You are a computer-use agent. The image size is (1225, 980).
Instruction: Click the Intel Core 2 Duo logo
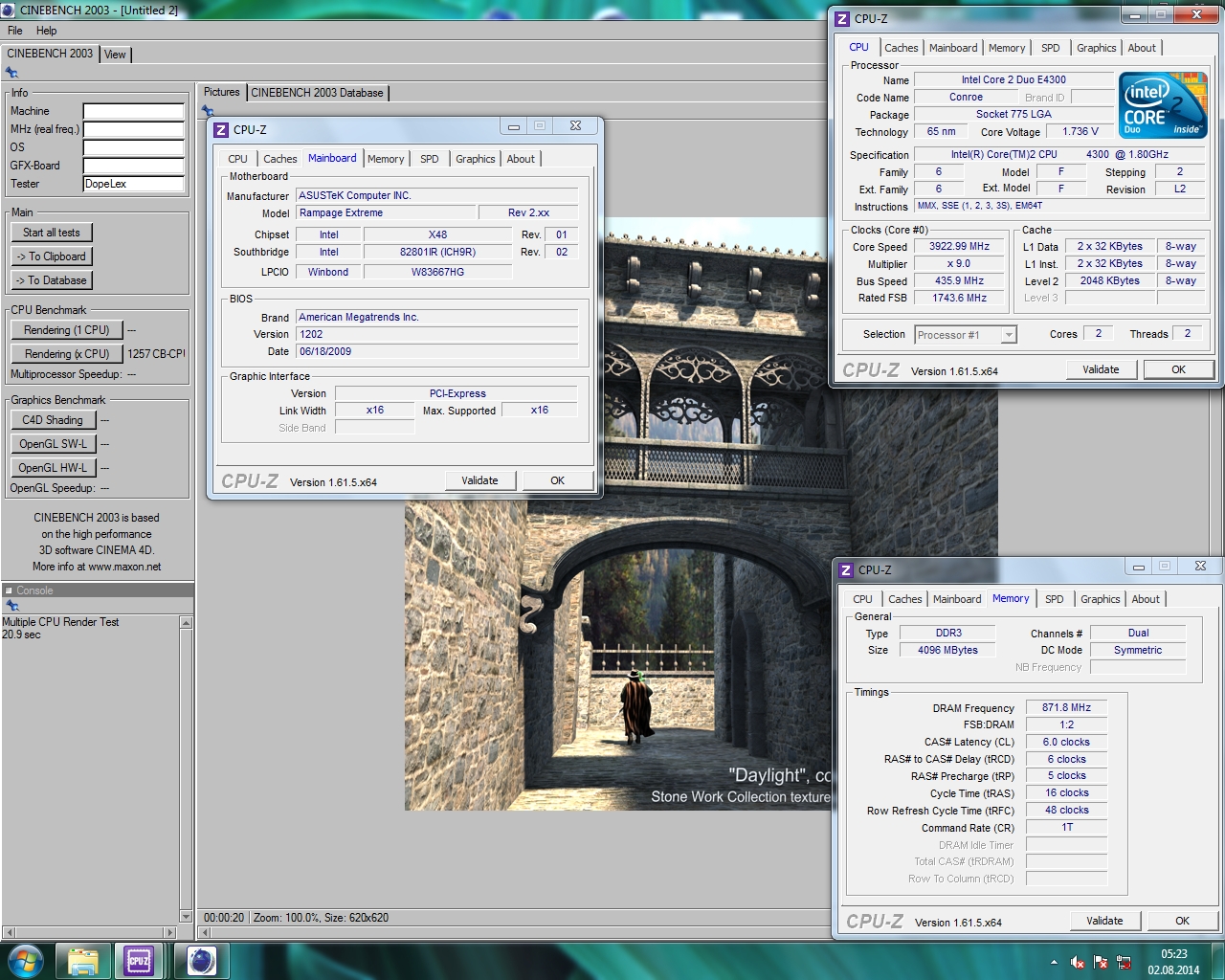(1163, 105)
